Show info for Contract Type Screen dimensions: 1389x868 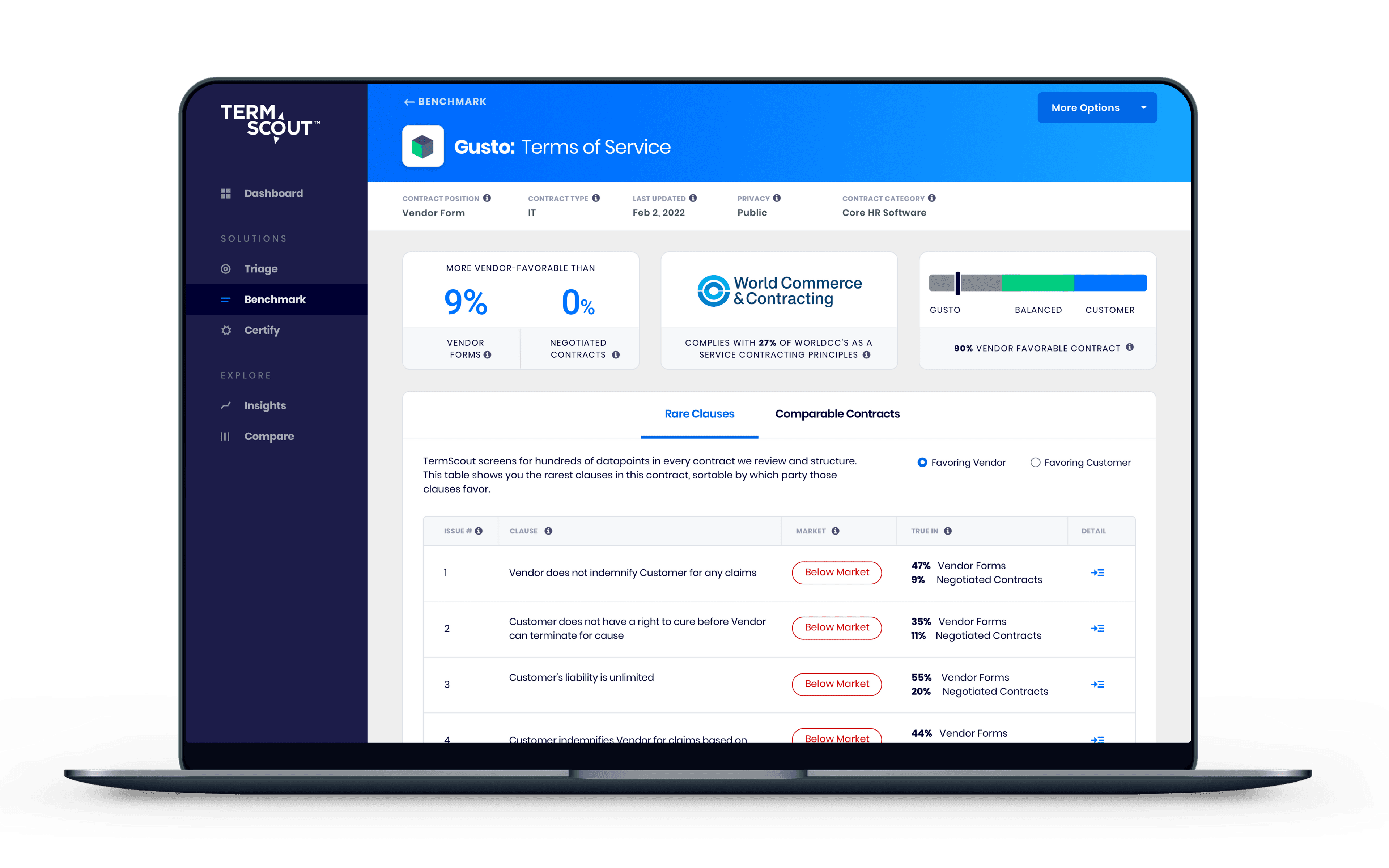coord(596,198)
